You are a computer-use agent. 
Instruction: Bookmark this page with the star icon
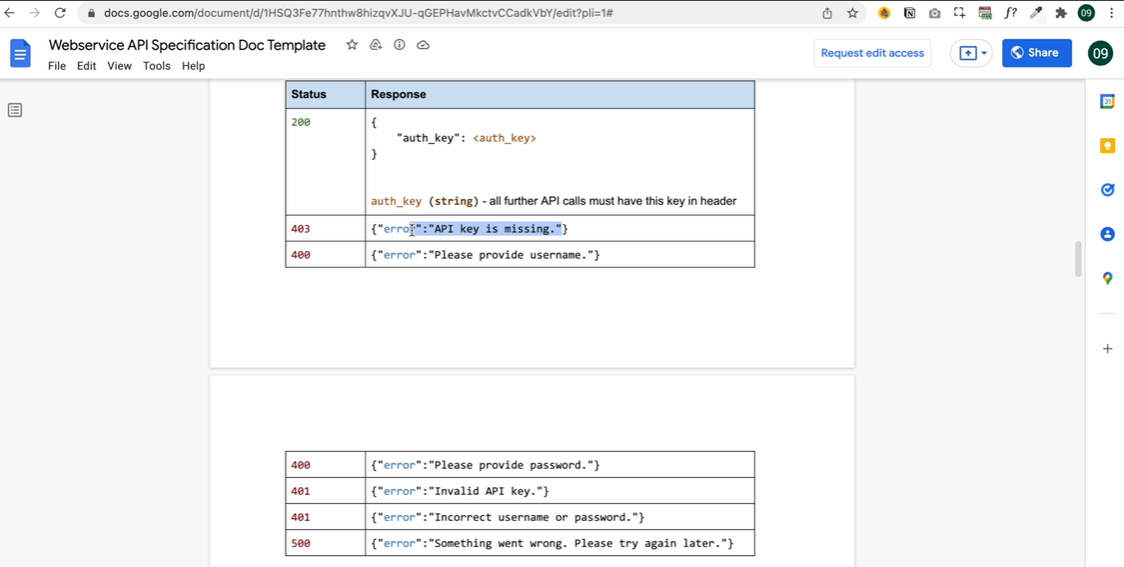852,13
